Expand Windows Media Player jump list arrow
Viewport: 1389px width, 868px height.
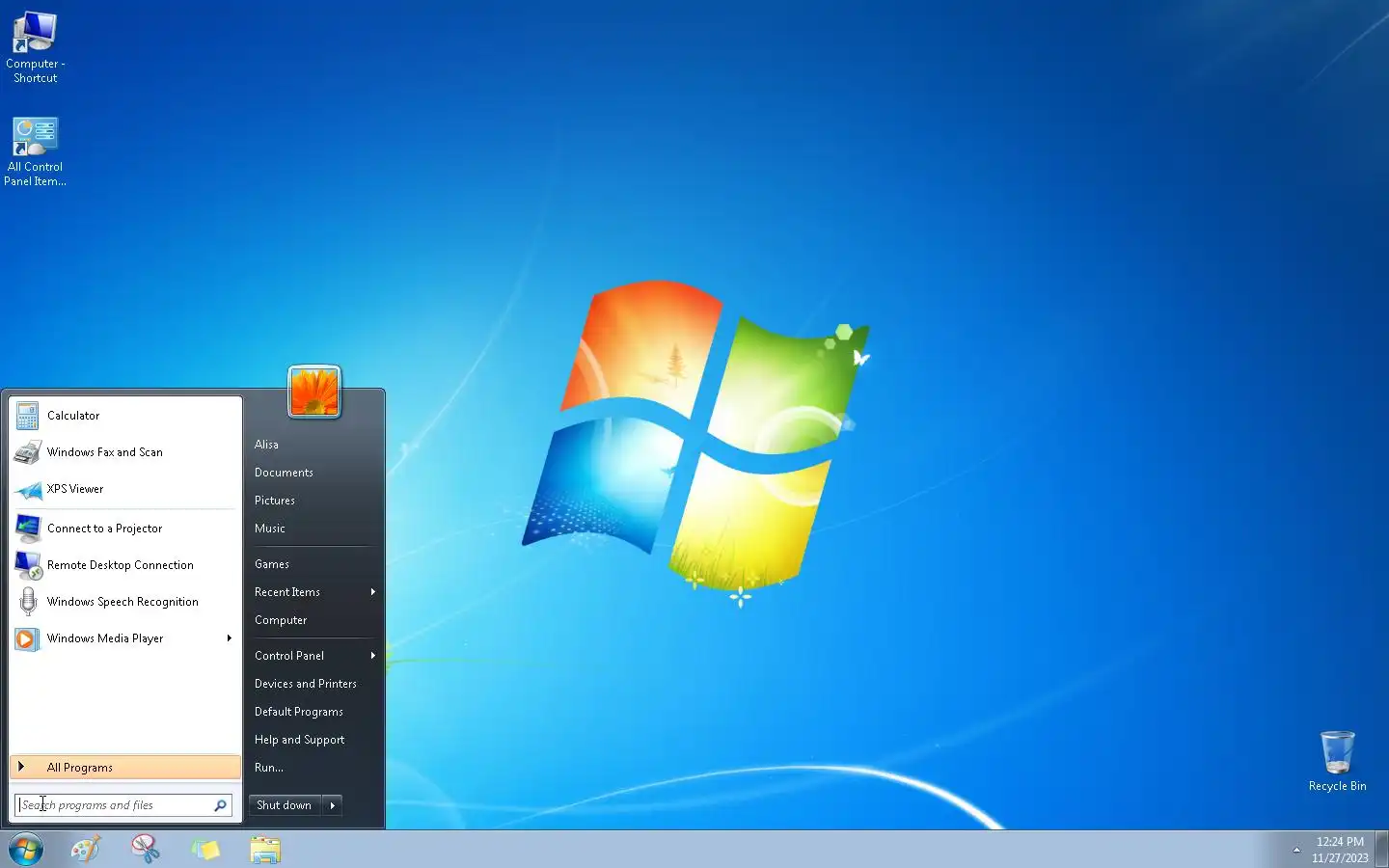[x=230, y=638]
